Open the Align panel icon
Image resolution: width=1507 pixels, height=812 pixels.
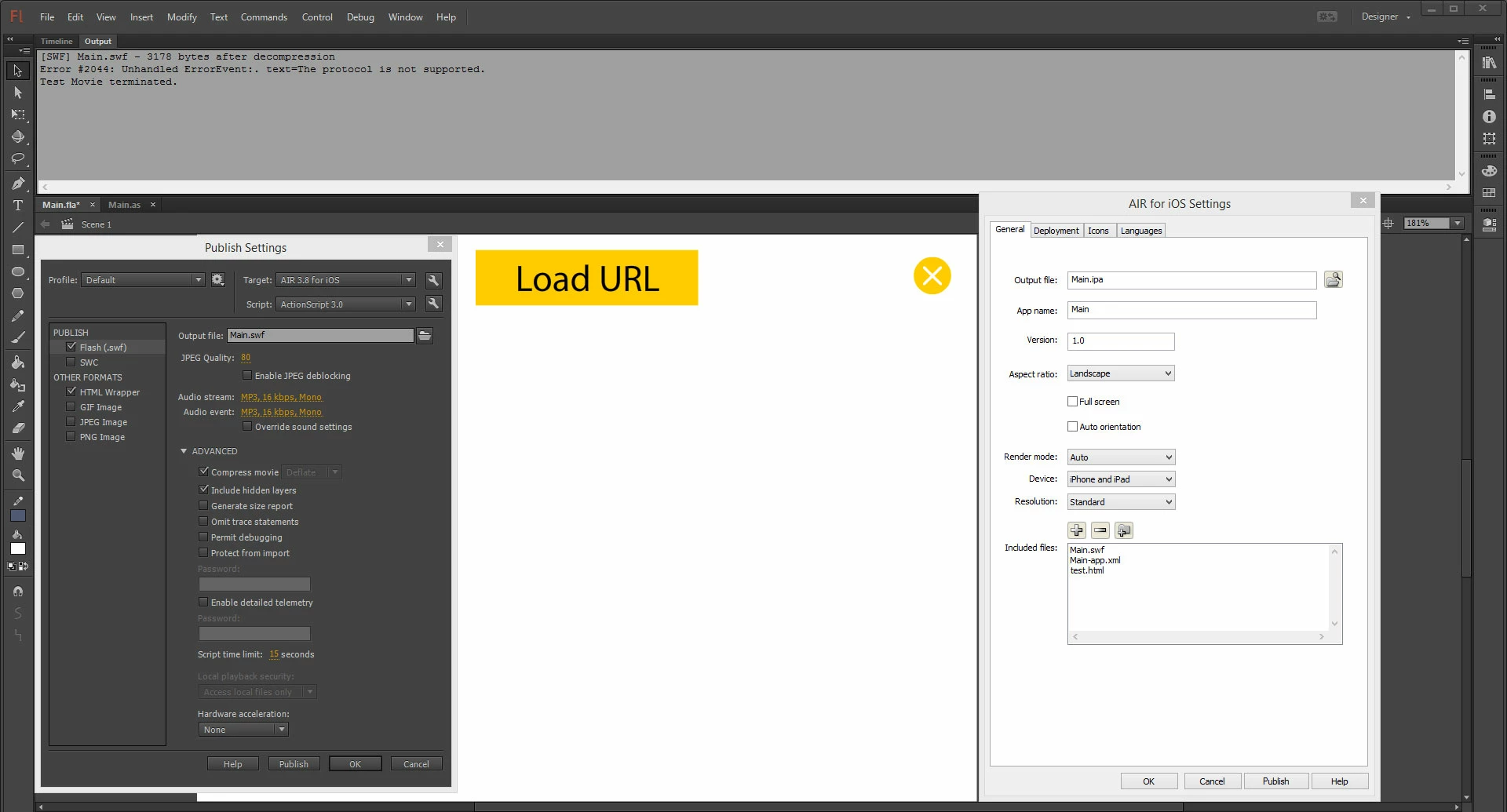point(1489,94)
